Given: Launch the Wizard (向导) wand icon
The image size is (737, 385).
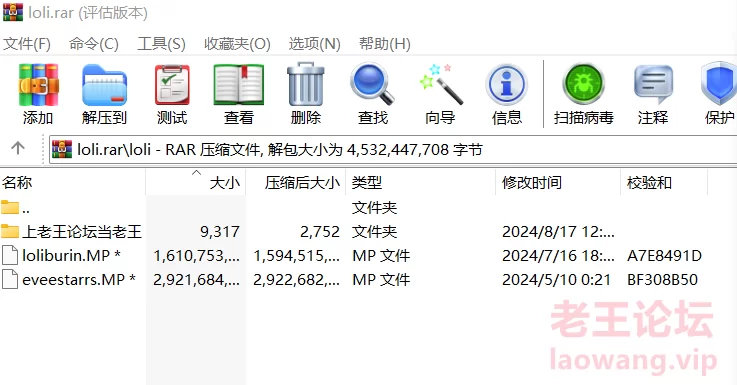Looking at the screenshot, I should pos(440,85).
